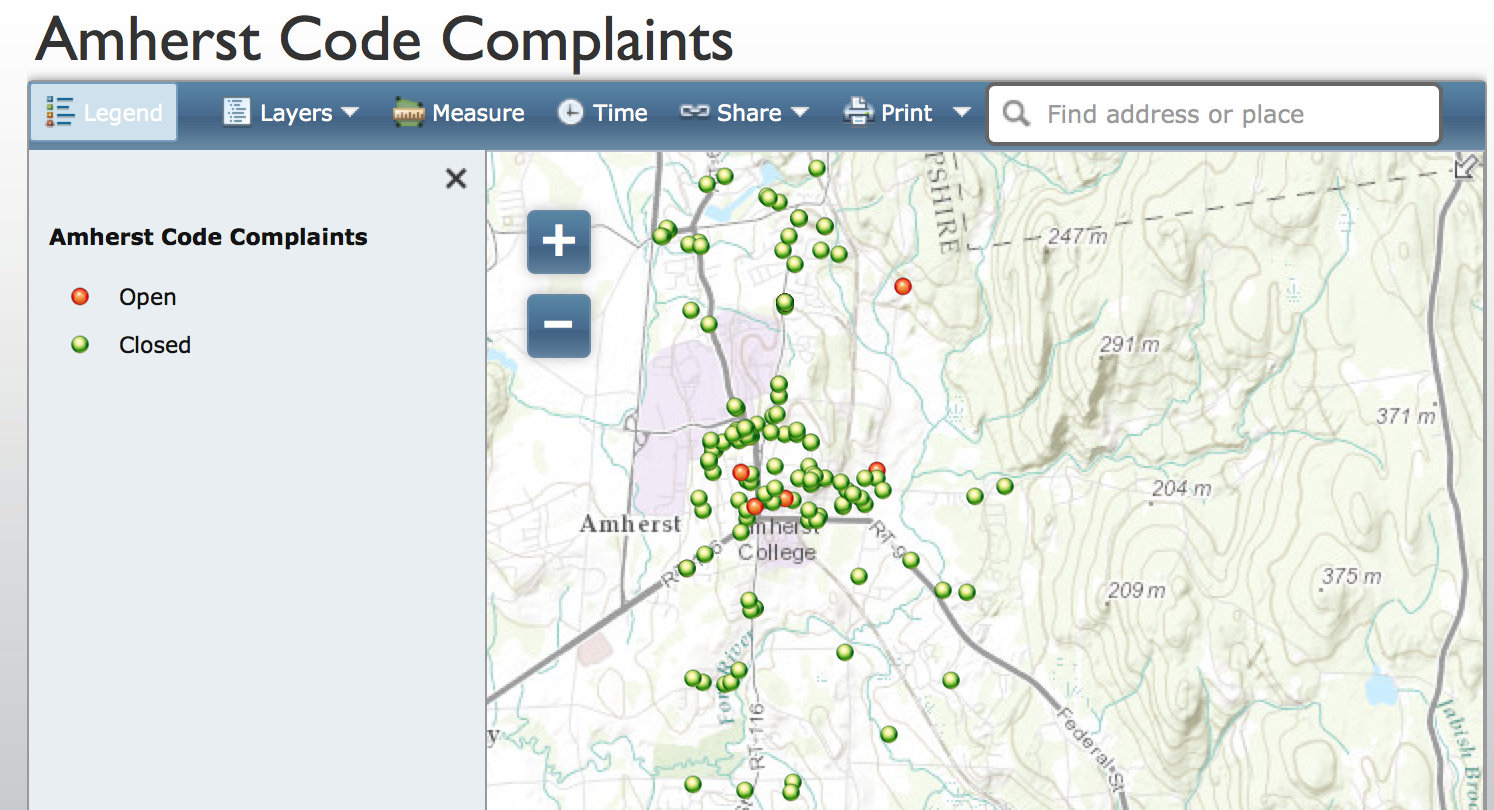Screen dimensions: 1494x810
Task: Click the "371 m" elevation label
Action: (1406, 416)
